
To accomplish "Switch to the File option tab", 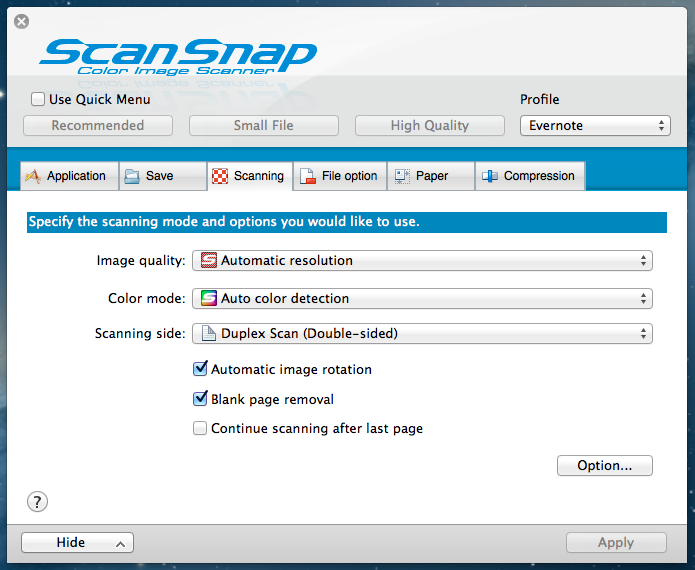I will click(340, 176).
